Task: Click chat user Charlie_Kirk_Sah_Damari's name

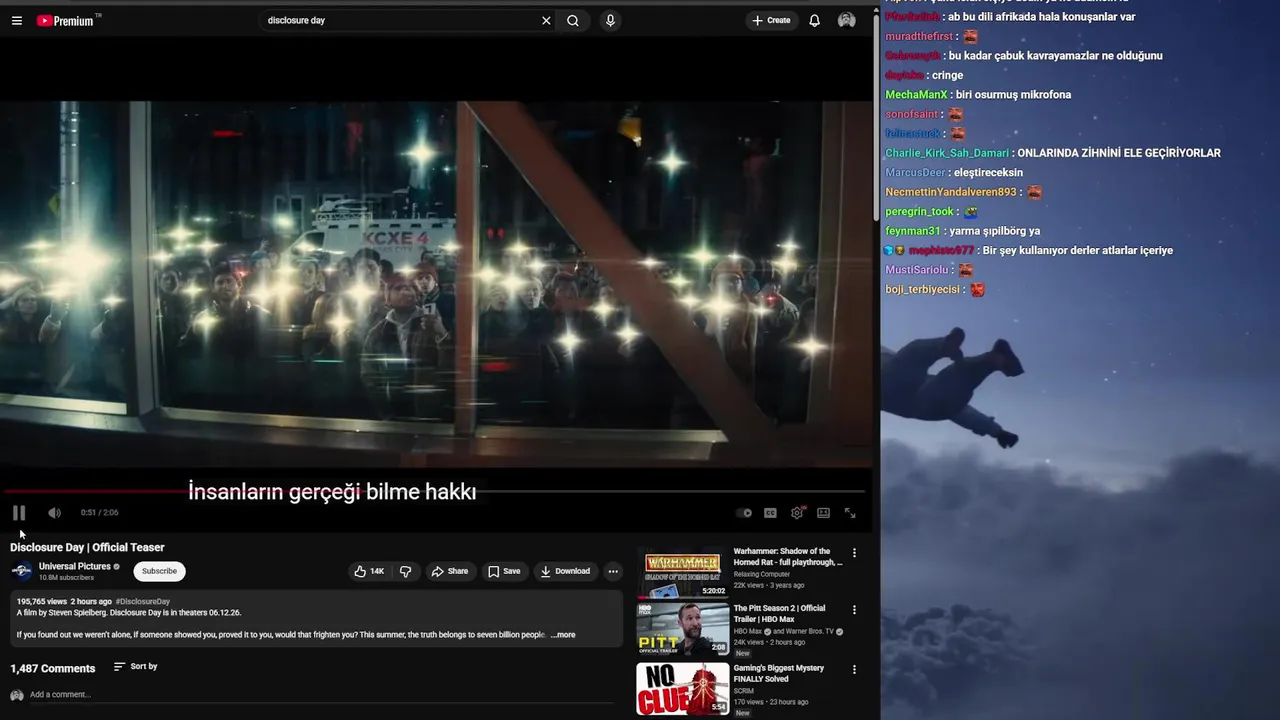Action: coord(947,153)
